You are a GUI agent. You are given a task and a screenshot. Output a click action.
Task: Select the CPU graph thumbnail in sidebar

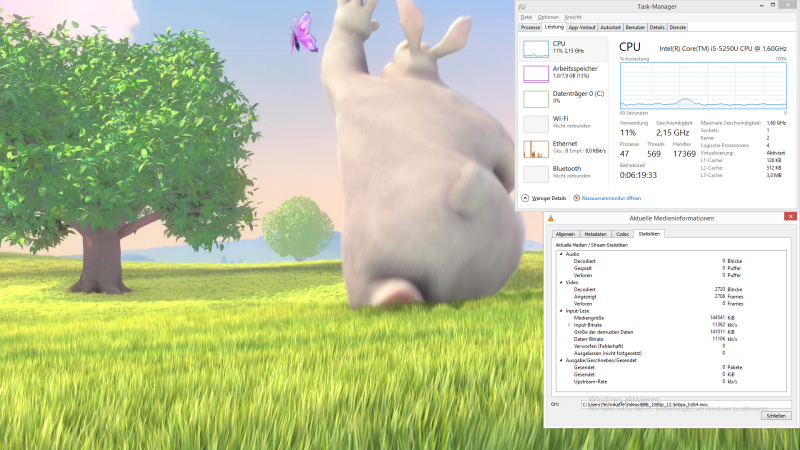[x=536, y=49]
